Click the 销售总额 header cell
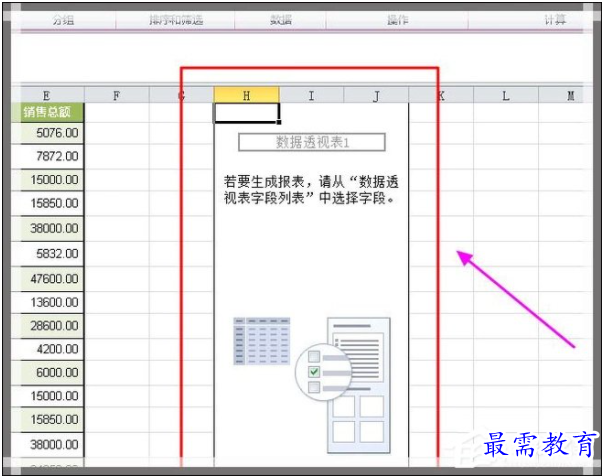 point(47,112)
